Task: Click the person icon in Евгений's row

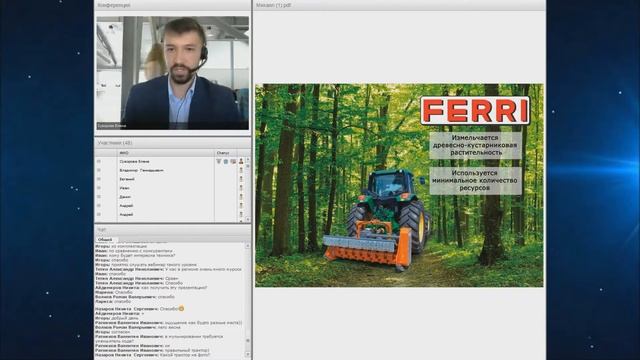Action: [x=241, y=179]
